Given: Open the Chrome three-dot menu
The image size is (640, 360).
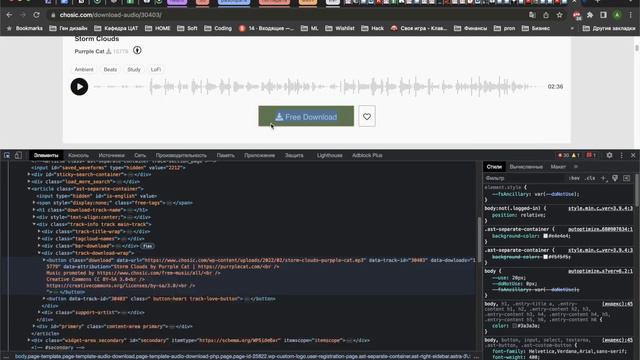Looking at the screenshot, I should pyautogui.click(x=631, y=15).
